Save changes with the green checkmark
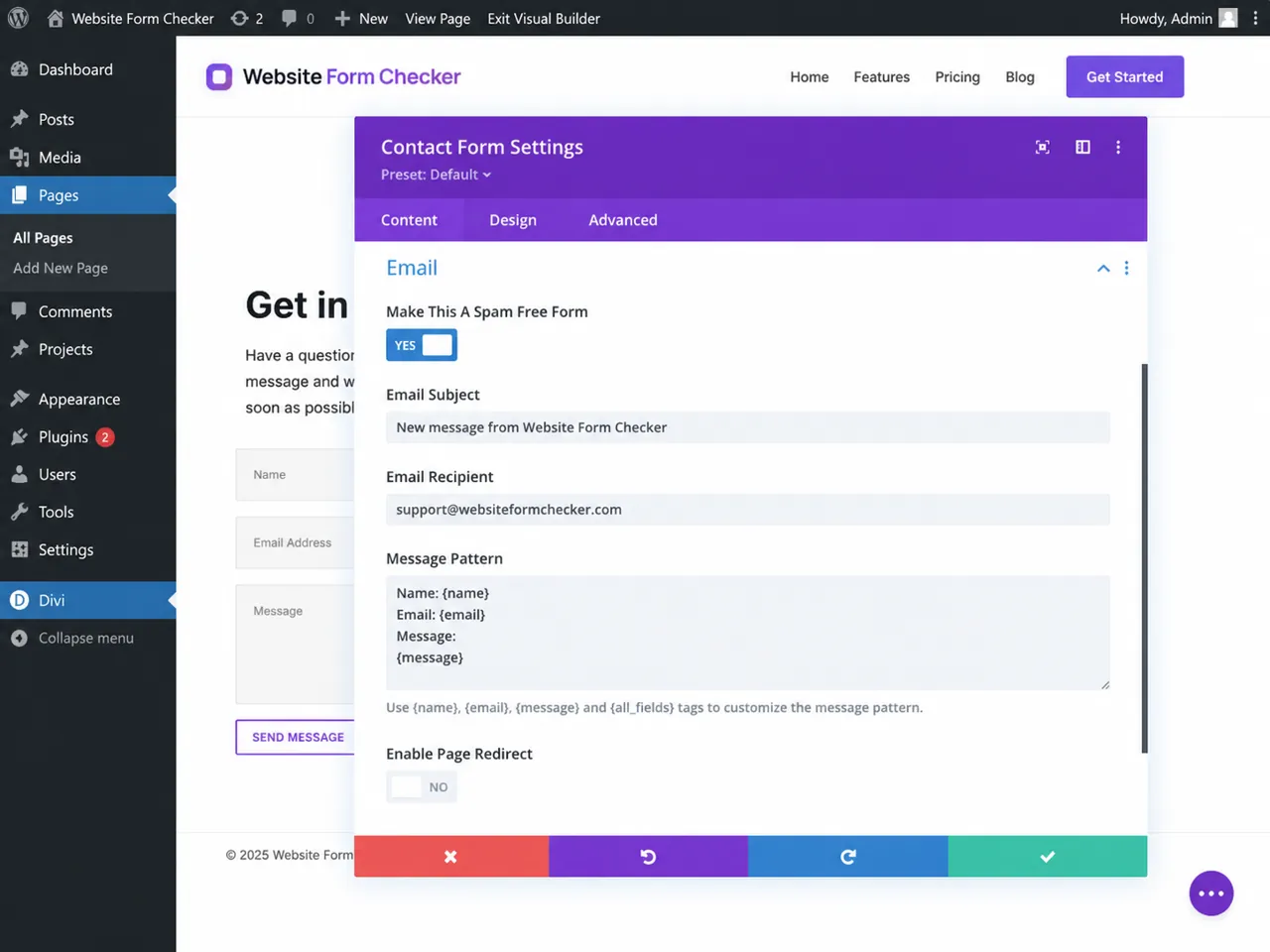 click(1048, 857)
